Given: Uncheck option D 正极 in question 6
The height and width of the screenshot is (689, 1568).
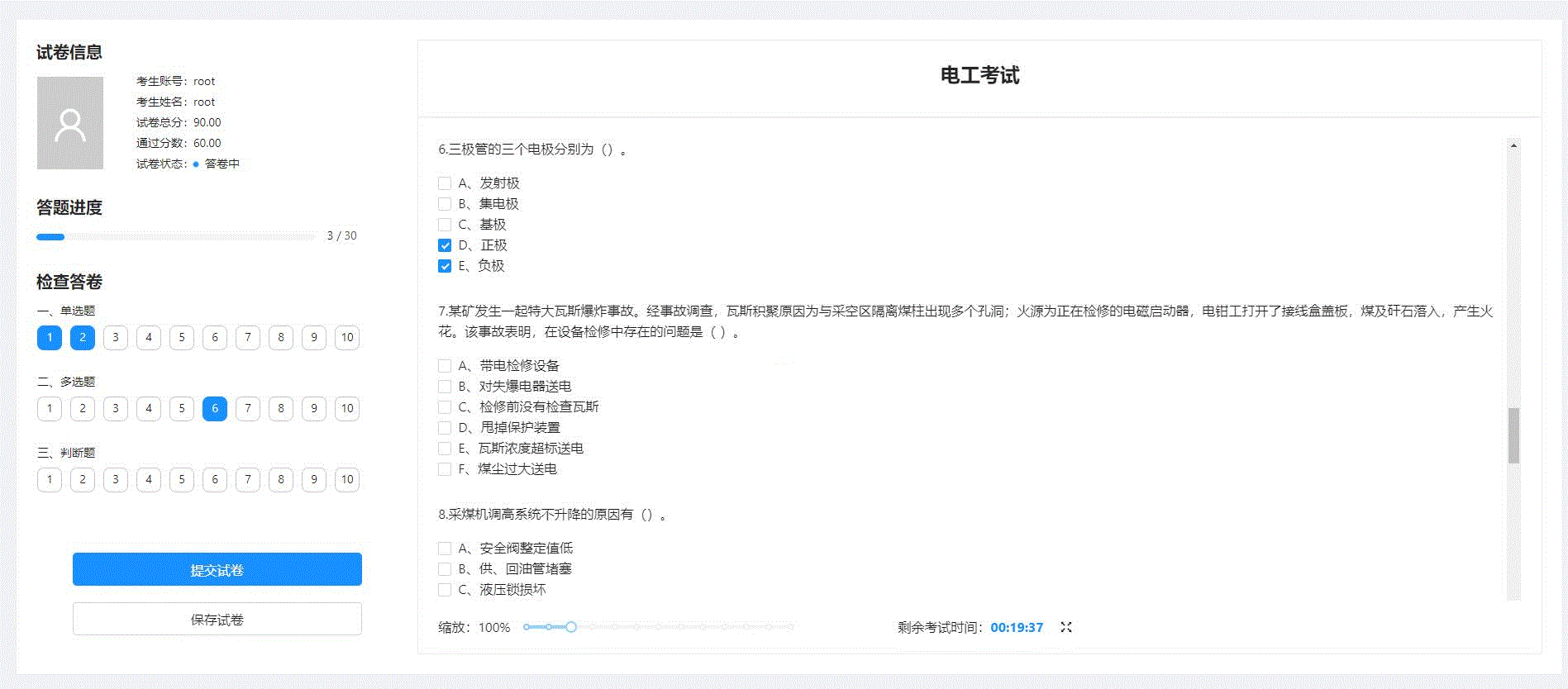Looking at the screenshot, I should click(445, 245).
